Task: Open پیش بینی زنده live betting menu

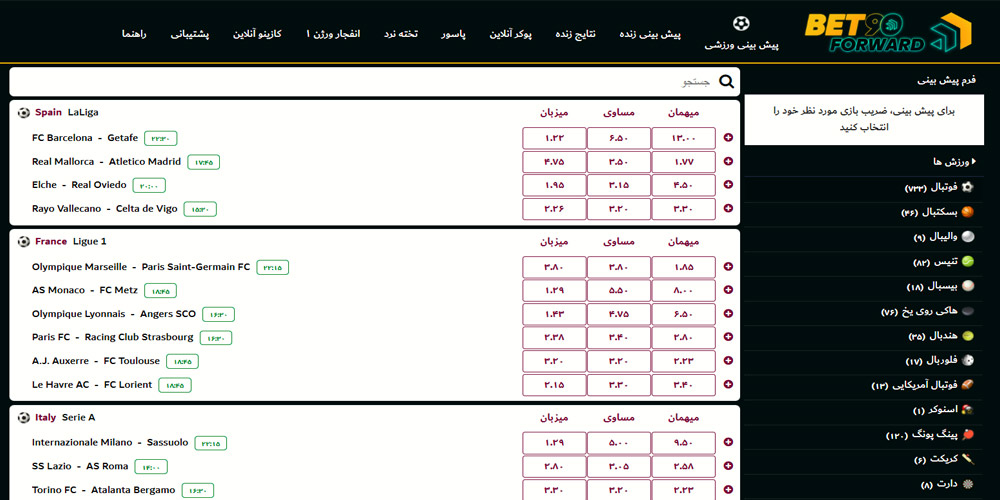Action: coord(650,34)
